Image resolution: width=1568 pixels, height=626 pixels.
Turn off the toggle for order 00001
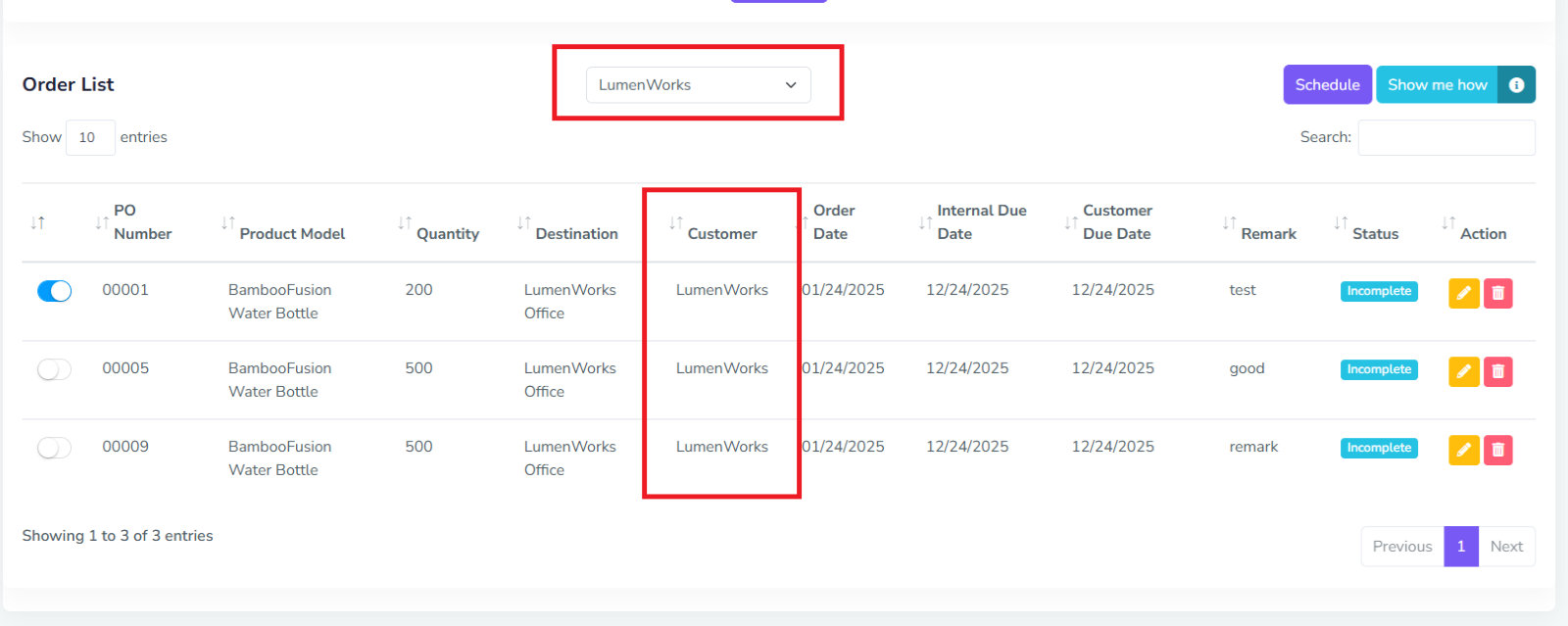[x=55, y=291]
